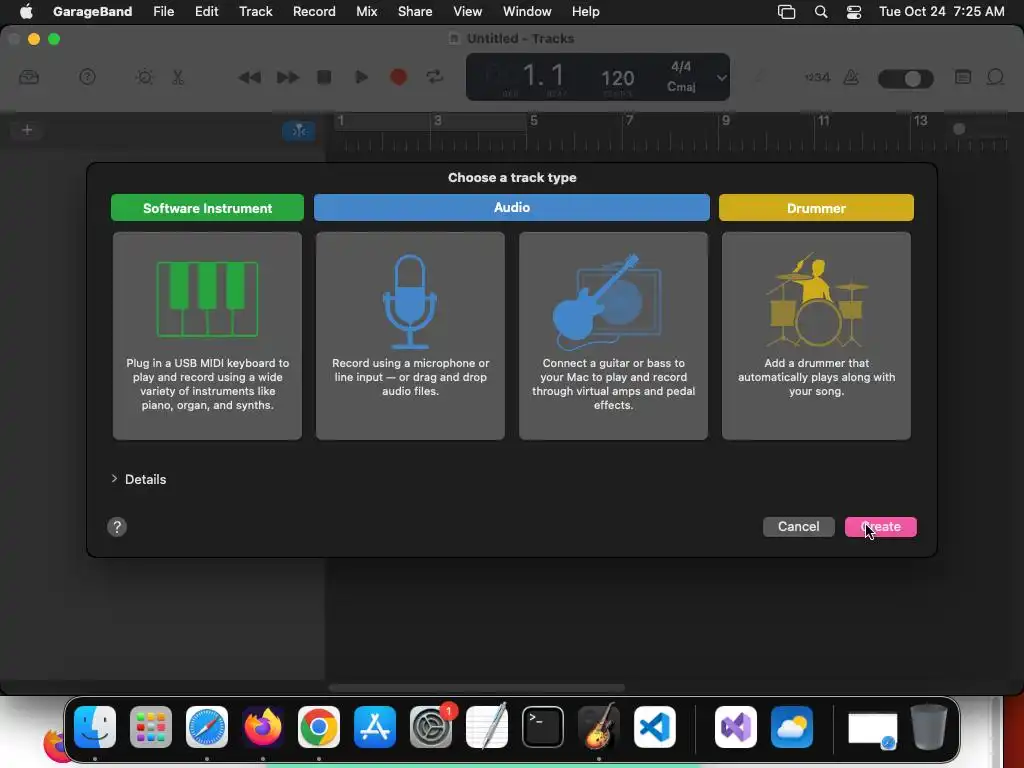Select the Drummer track card

click(816, 336)
